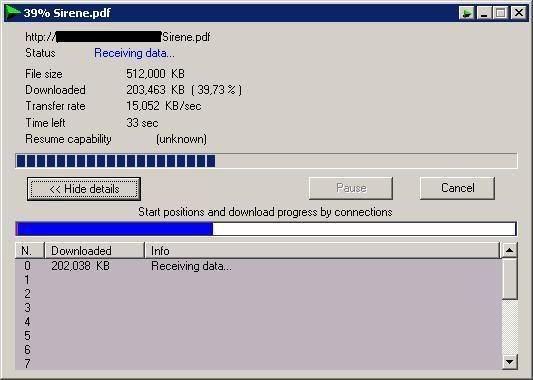Viewport: 533px width, 380px height.
Task: Click the disabled maximize button
Action: [500, 13]
